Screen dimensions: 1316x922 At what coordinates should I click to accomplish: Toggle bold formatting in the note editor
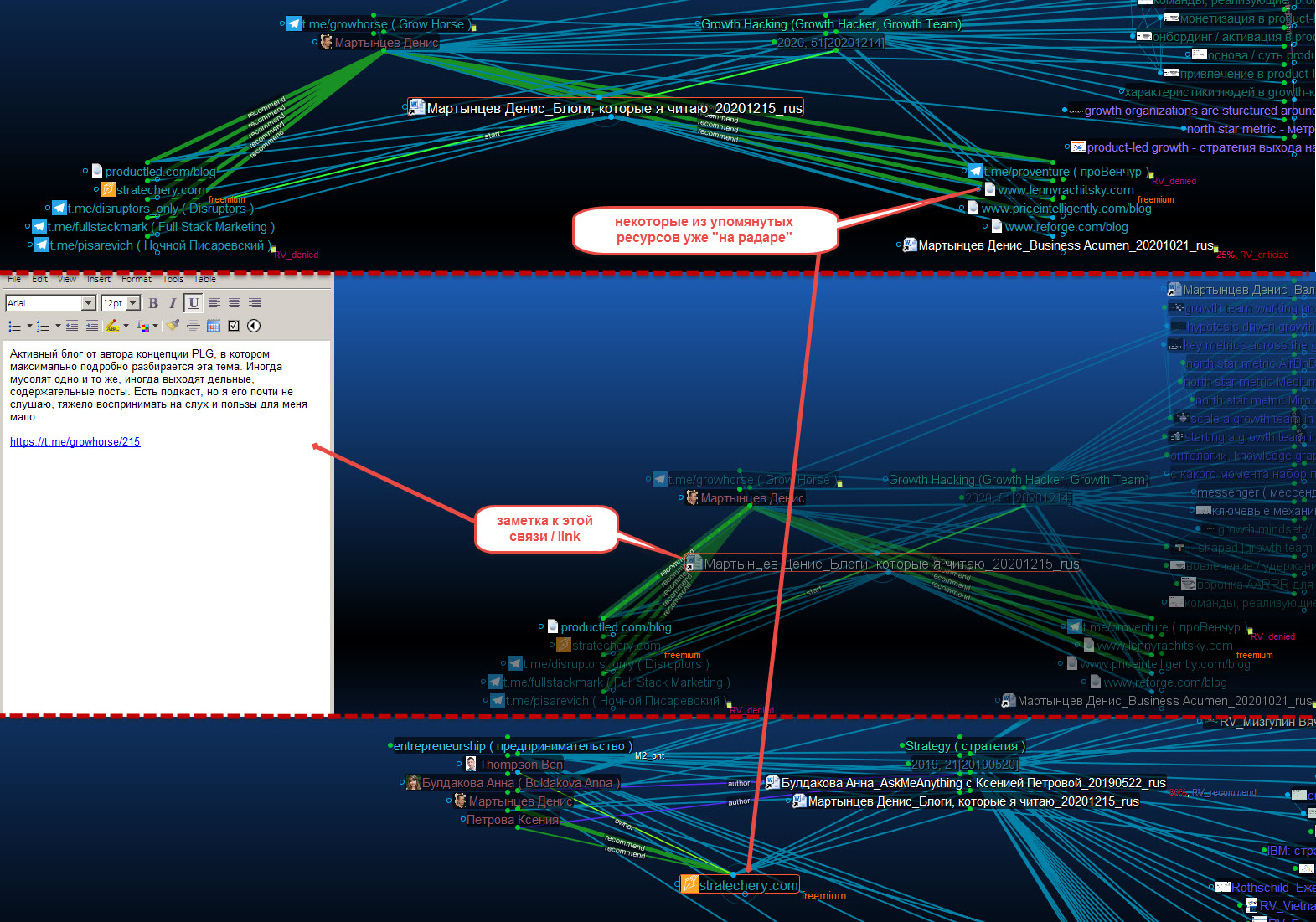(153, 303)
